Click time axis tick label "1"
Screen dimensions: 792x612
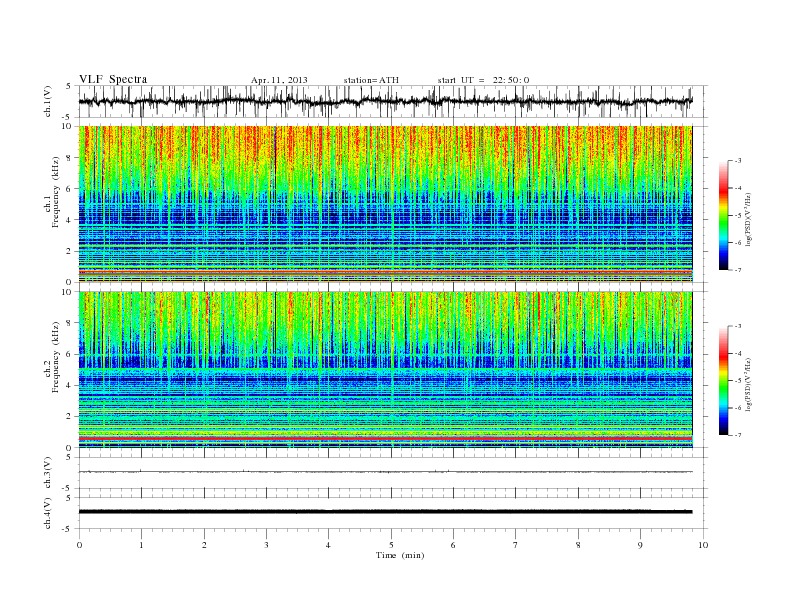pyautogui.click(x=141, y=545)
